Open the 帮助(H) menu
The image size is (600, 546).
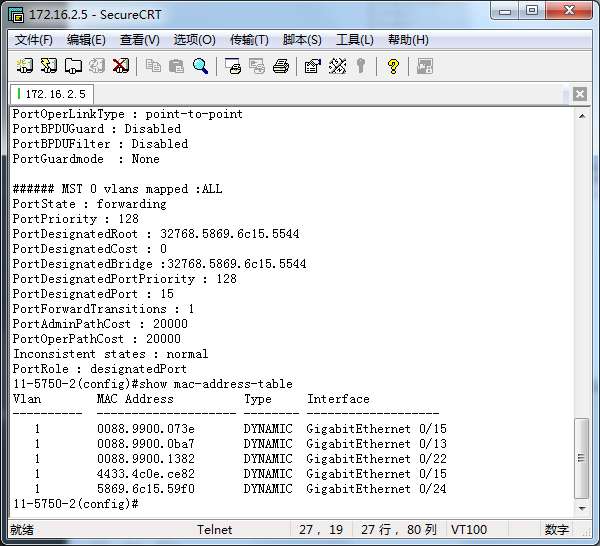point(408,40)
